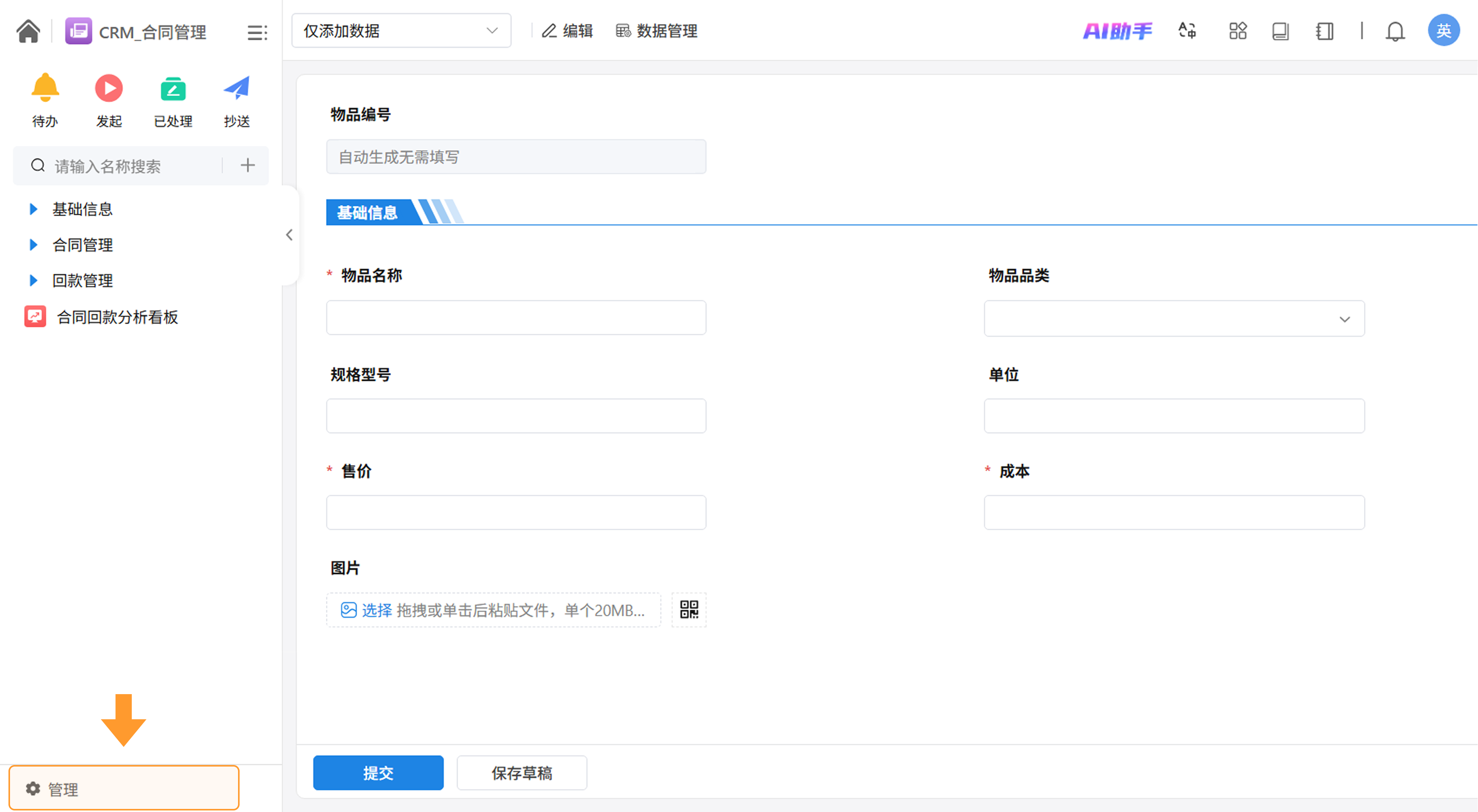Click the 数据管理 toolbar item

pyautogui.click(x=656, y=31)
